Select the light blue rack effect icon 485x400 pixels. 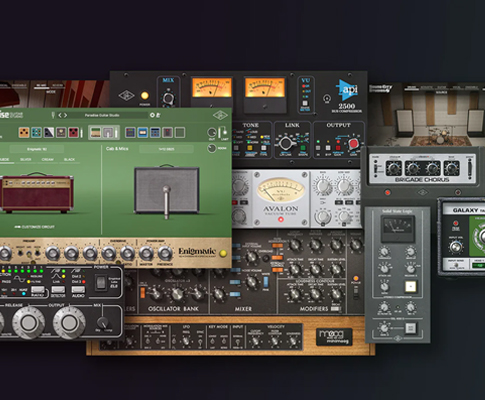(x=143, y=132)
